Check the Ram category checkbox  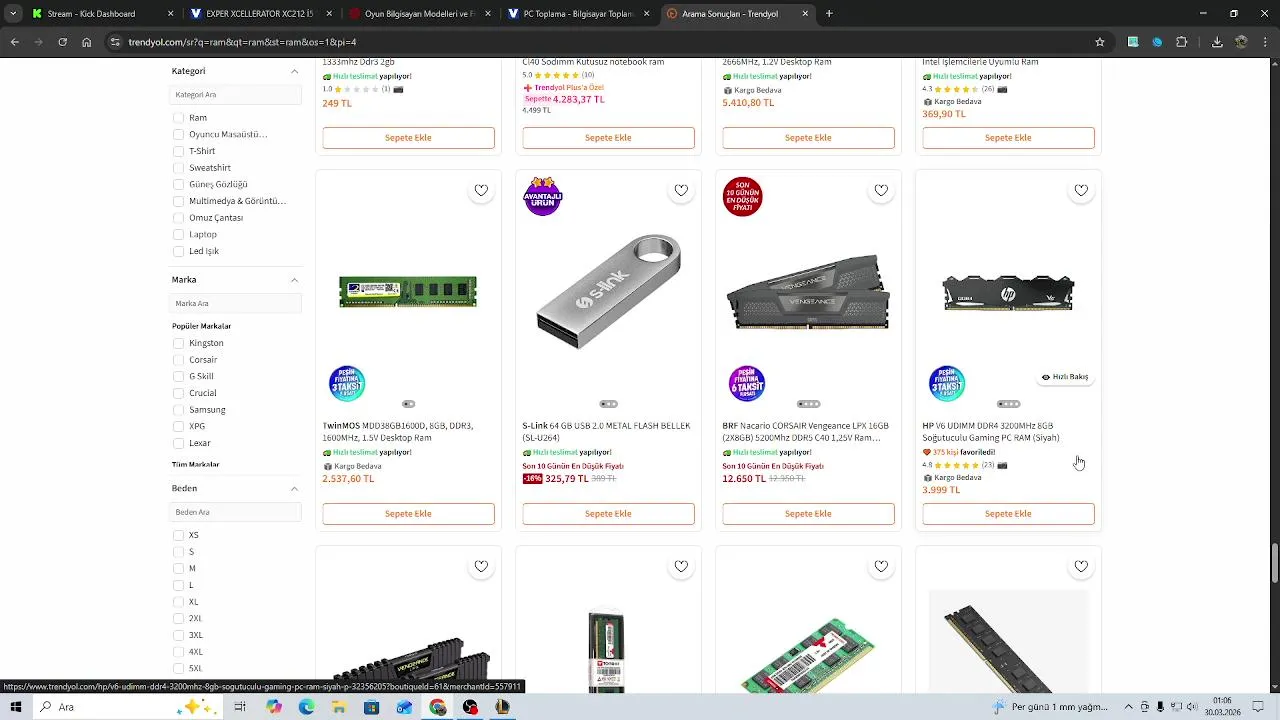178,118
